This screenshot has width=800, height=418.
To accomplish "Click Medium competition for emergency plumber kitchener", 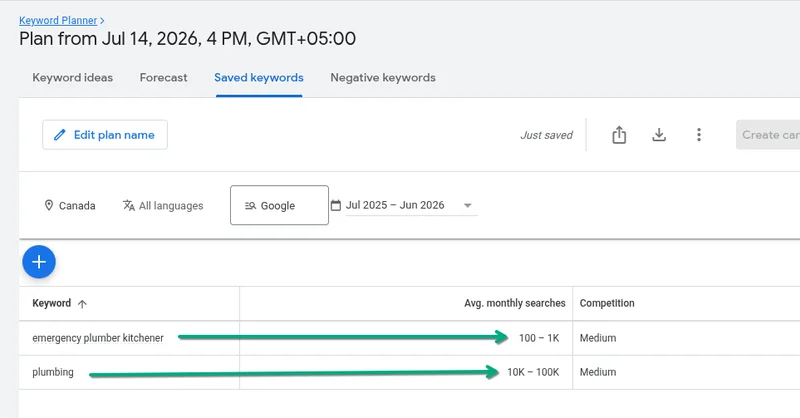I will [x=597, y=338].
